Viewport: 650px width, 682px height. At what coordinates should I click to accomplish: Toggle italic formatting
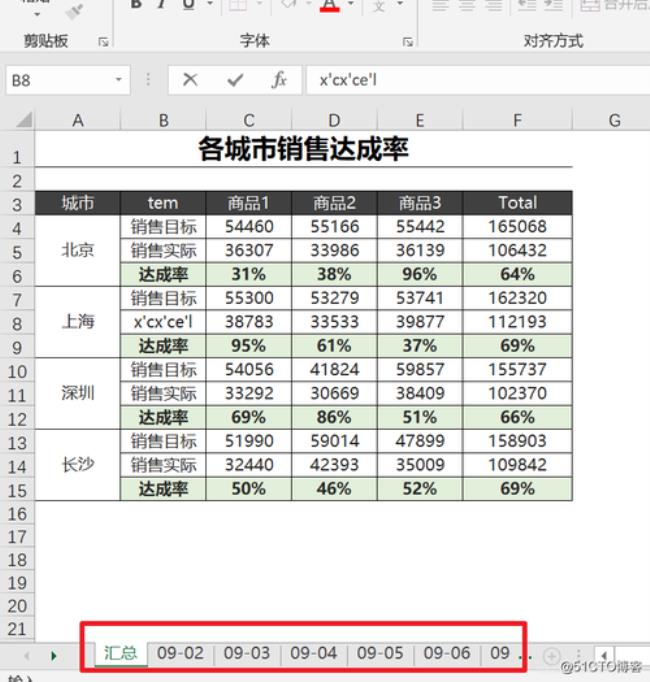pos(162,4)
